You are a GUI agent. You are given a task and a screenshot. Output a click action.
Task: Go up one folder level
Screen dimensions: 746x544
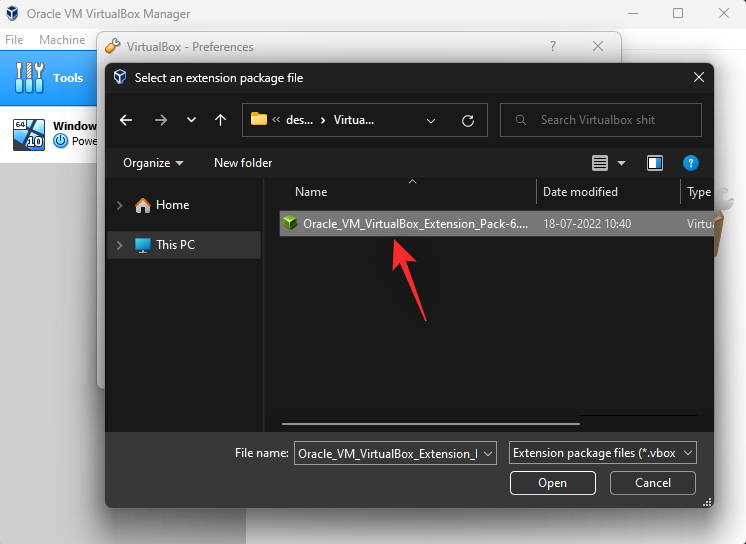click(x=220, y=120)
